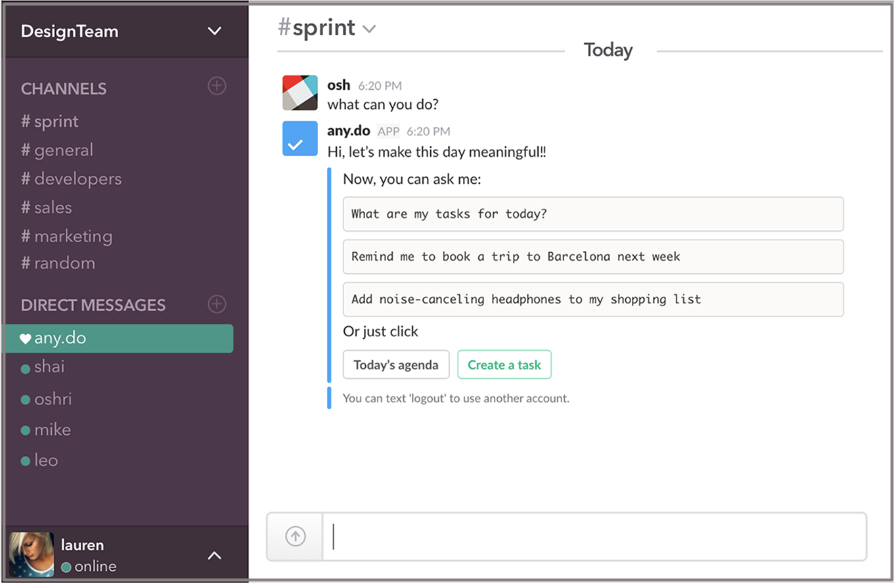Viewport: 894px width, 583px height.
Task: Focus the message input field
Action: (594, 537)
